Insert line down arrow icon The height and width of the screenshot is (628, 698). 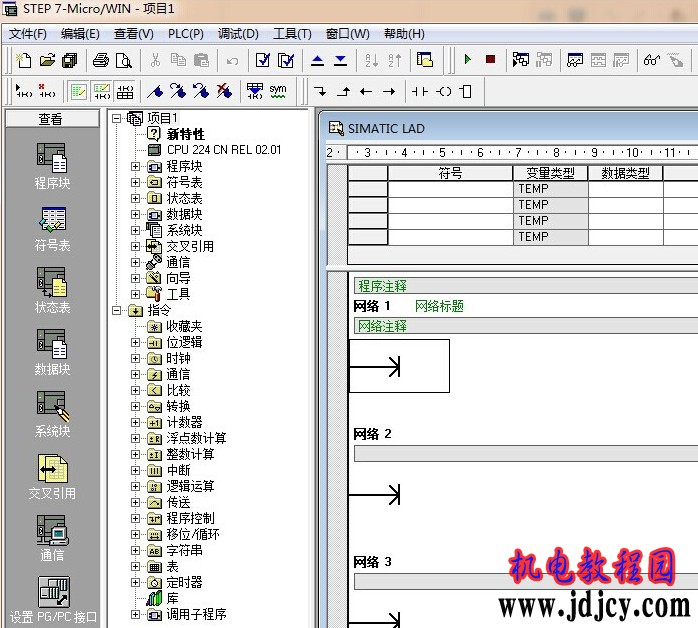[x=320, y=92]
